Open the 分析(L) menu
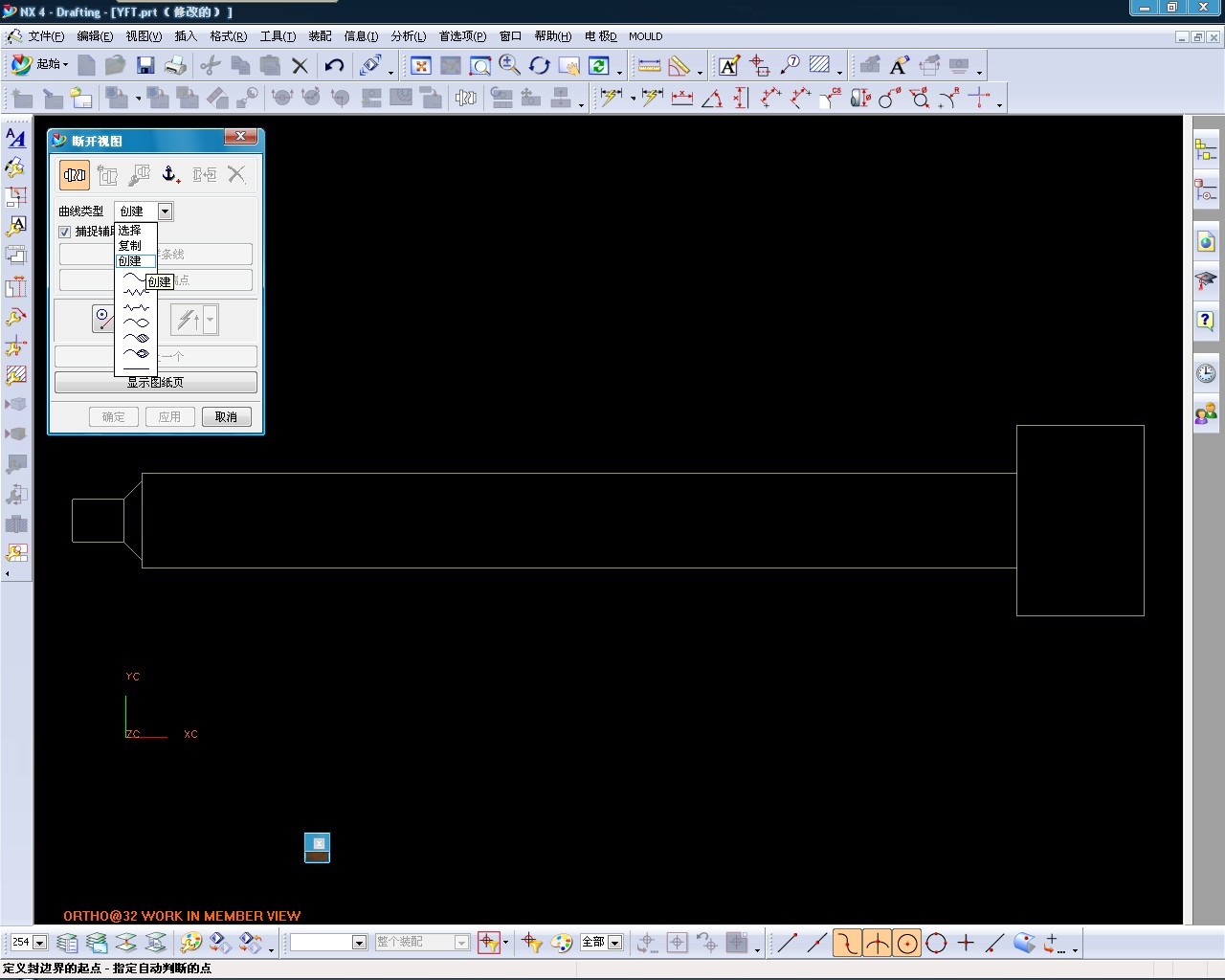 point(409,36)
